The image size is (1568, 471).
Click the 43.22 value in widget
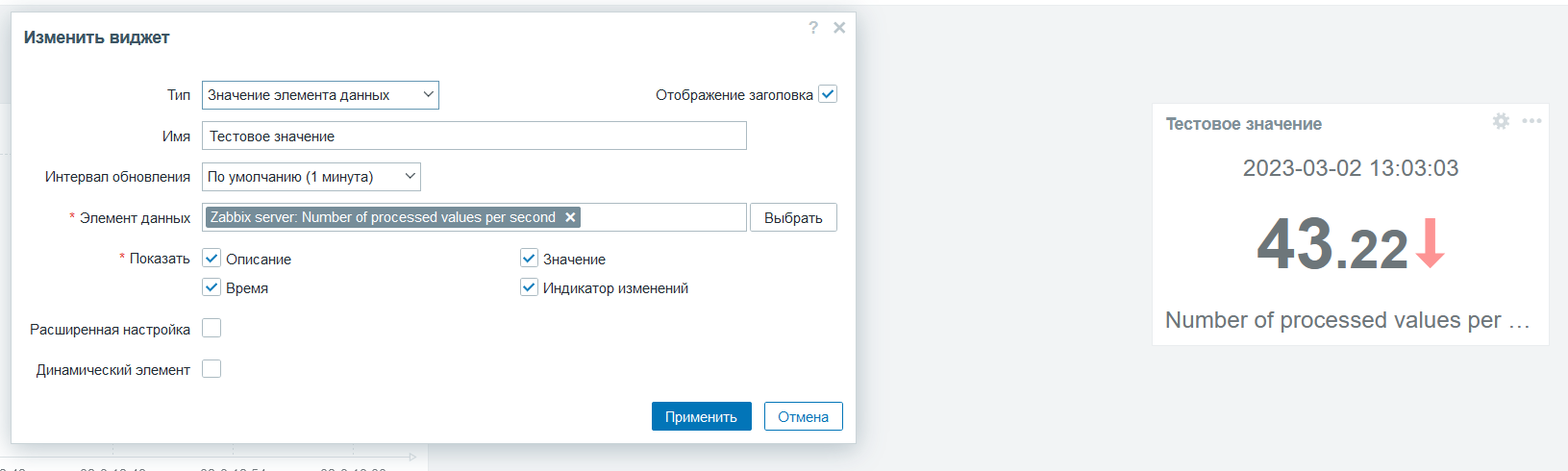[1332, 244]
